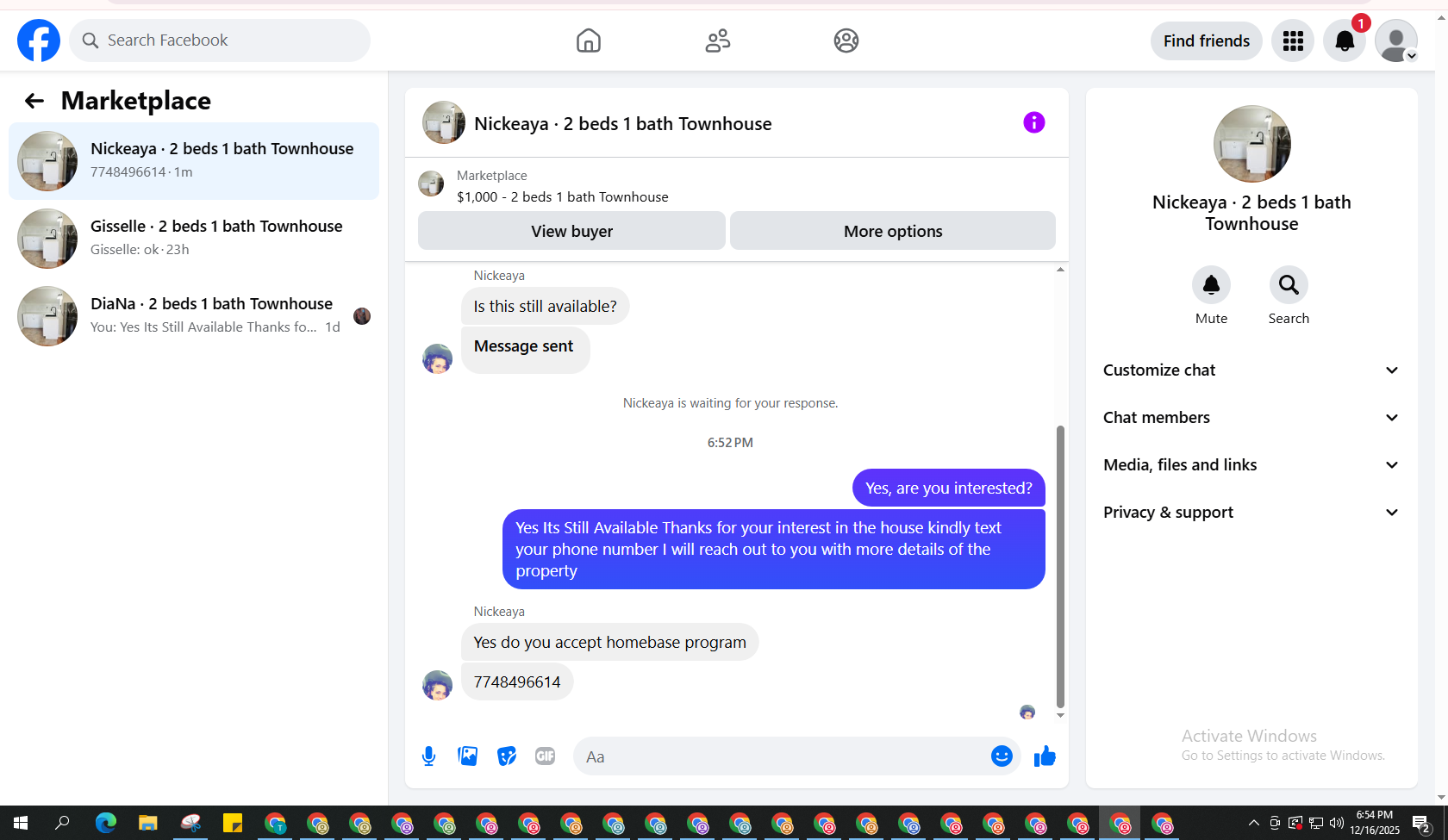The height and width of the screenshot is (840, 1448).
Task: Open the Groups icon in top navigation
Action: click(846, 40)
